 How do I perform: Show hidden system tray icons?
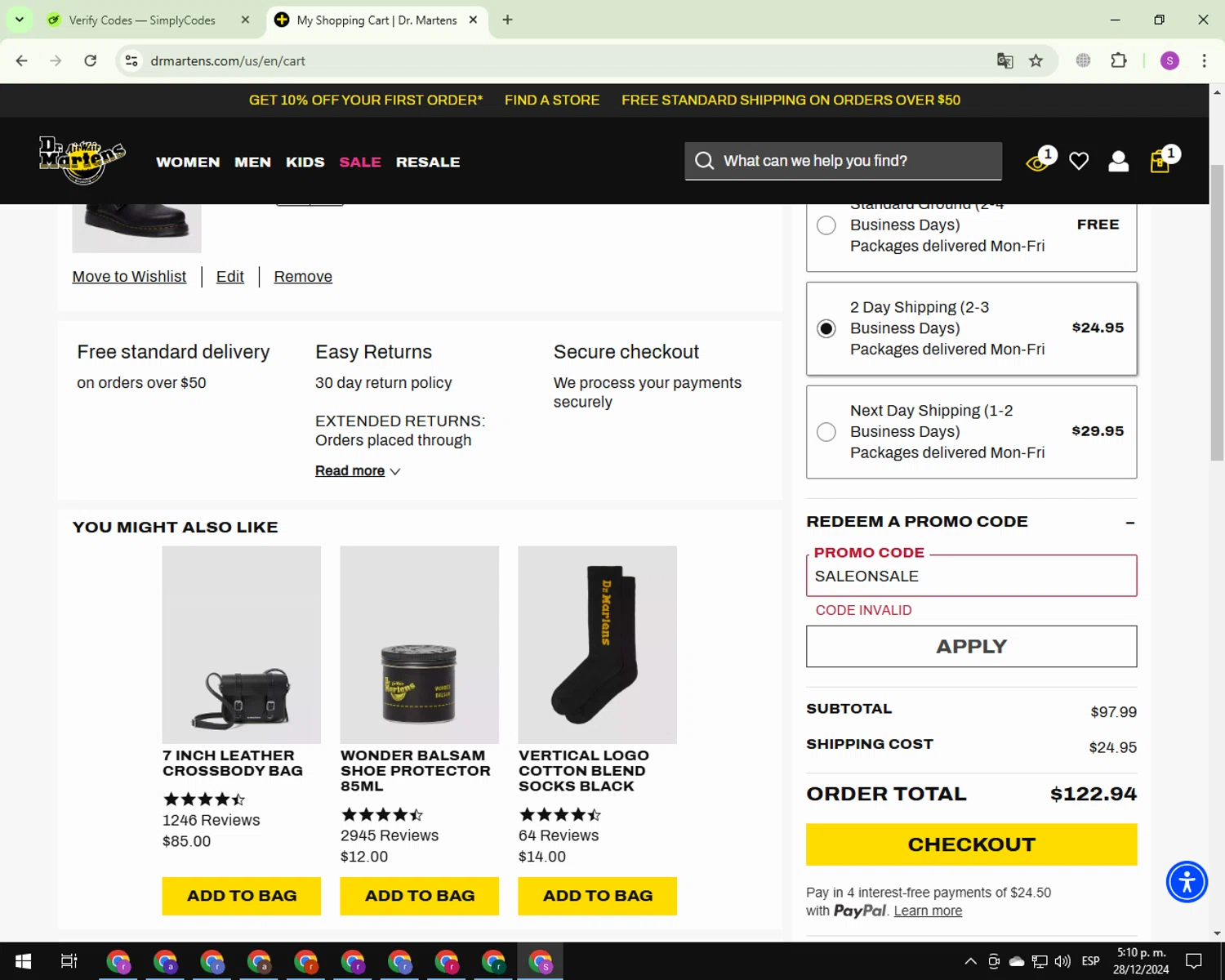coord(970,961)
